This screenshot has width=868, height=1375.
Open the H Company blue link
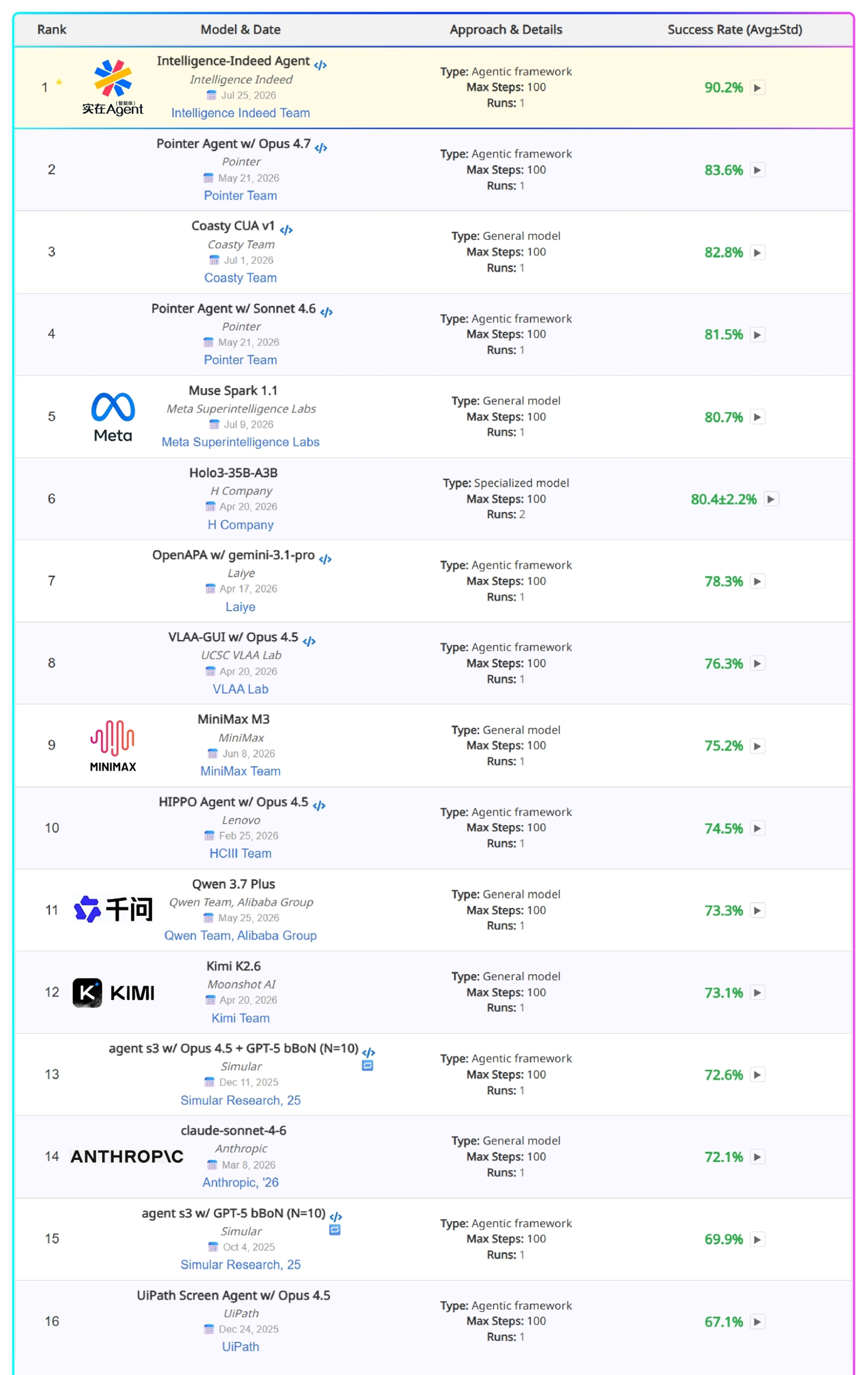pos(240,525)
